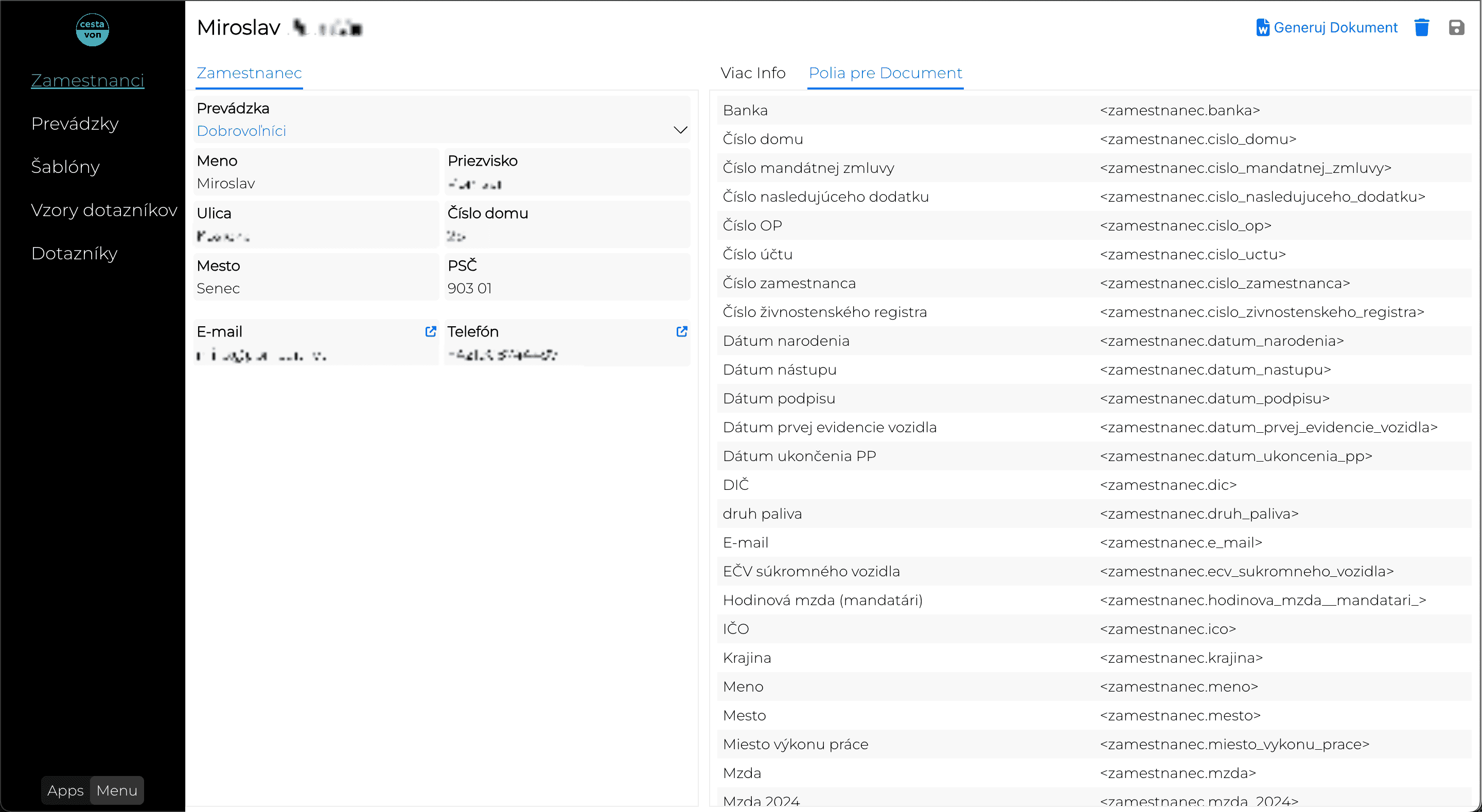Click the trash delete icon

point(1422,27)
